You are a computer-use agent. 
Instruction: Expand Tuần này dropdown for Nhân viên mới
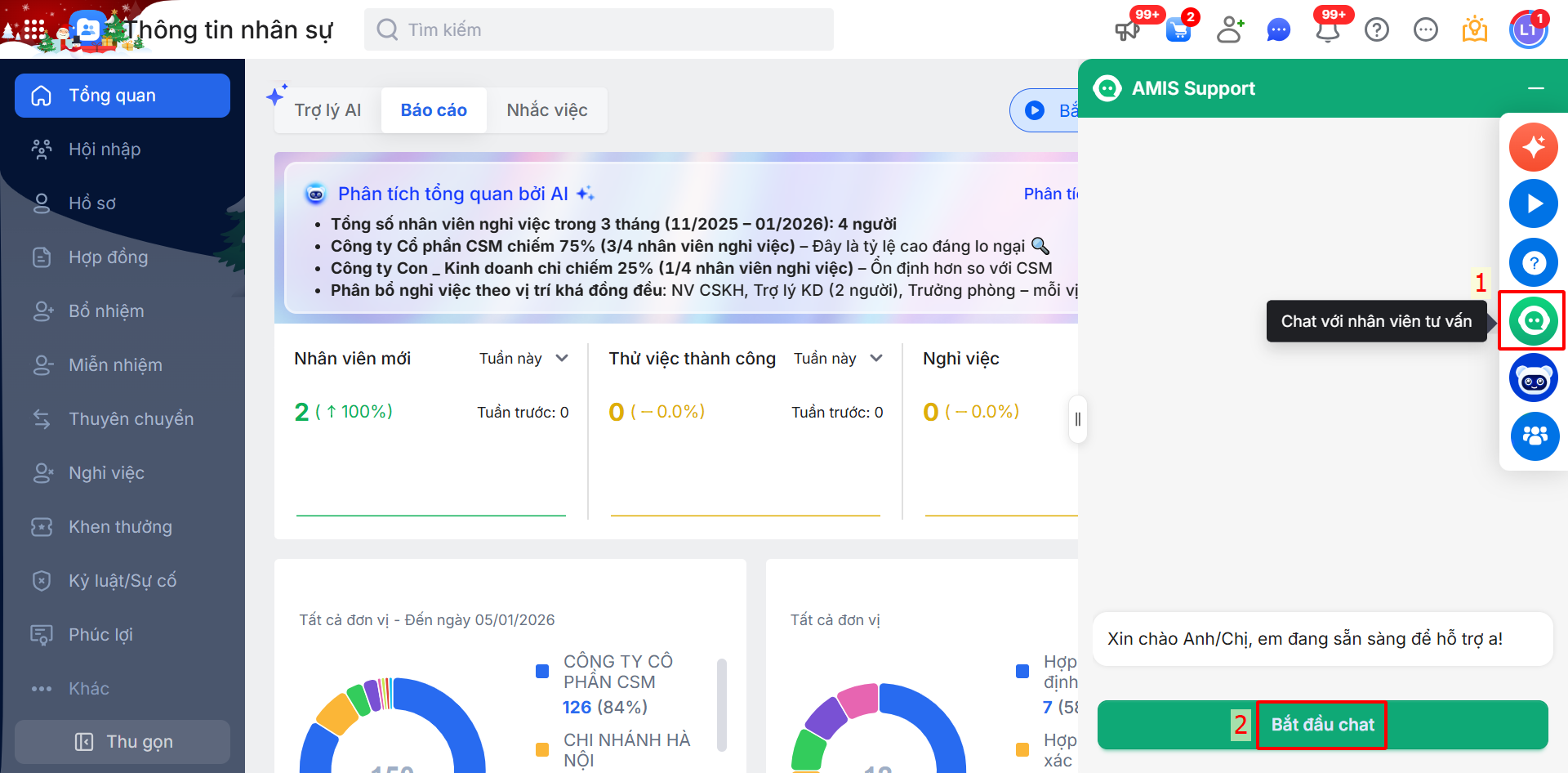[523, 359]
